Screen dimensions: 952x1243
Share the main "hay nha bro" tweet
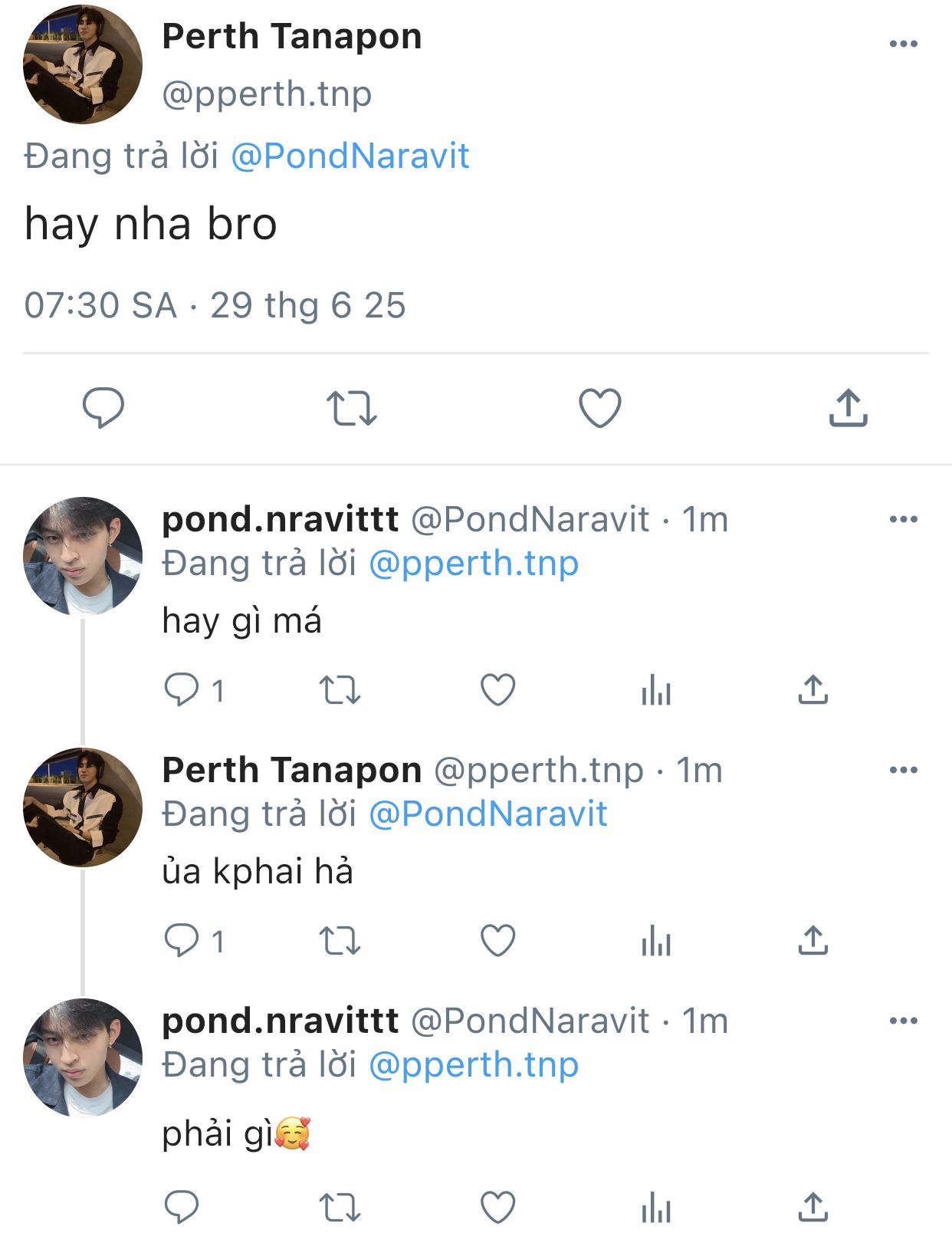pos(848,407)
